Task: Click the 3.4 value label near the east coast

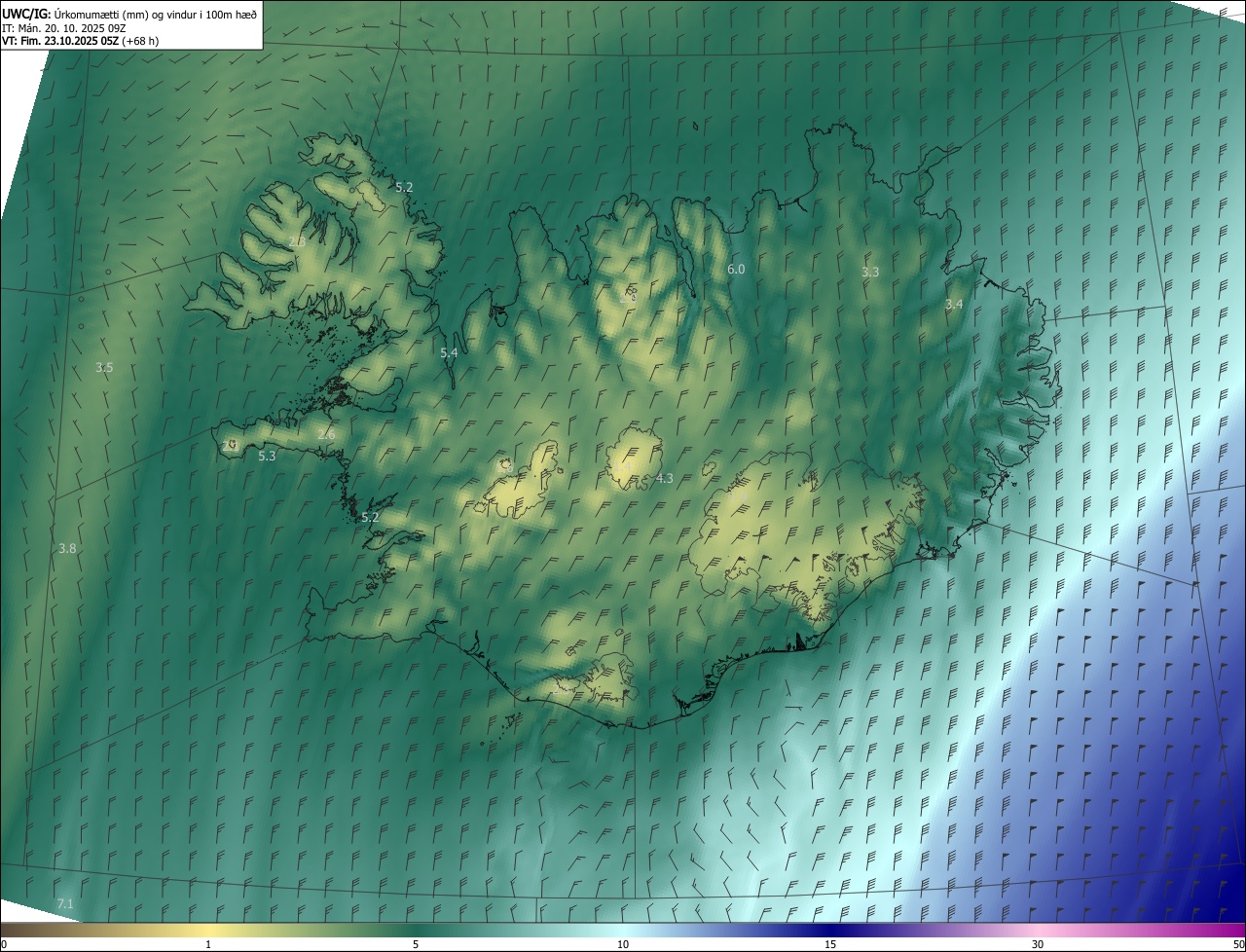Action: pyautogui.click(x=954, y=305)
